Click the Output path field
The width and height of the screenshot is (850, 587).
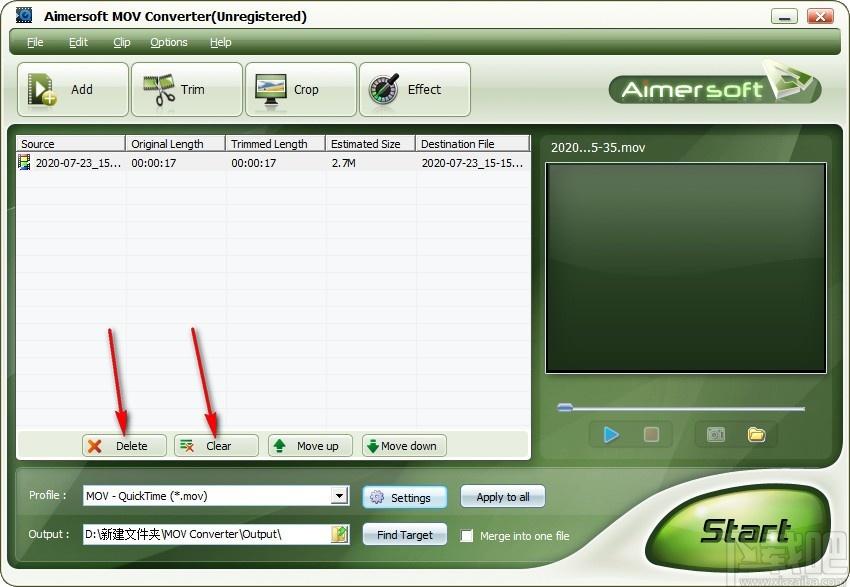(x=207, y=534)
